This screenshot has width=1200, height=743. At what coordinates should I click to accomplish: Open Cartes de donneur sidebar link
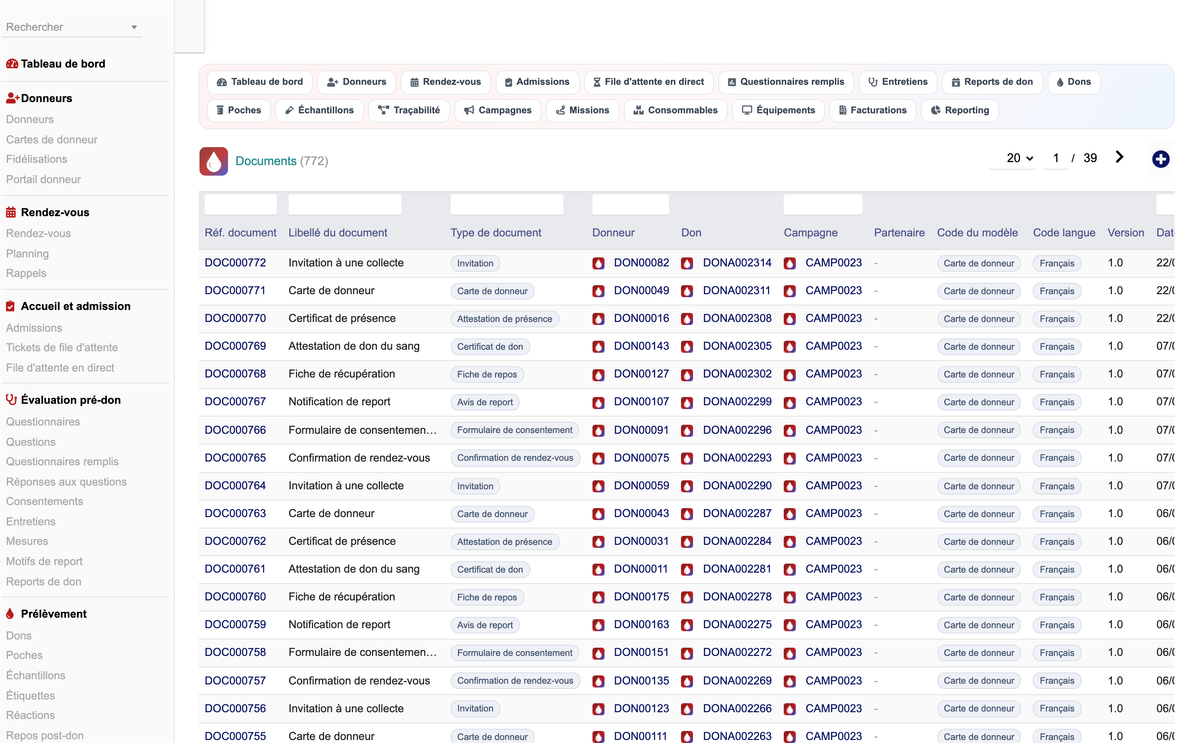52,140
